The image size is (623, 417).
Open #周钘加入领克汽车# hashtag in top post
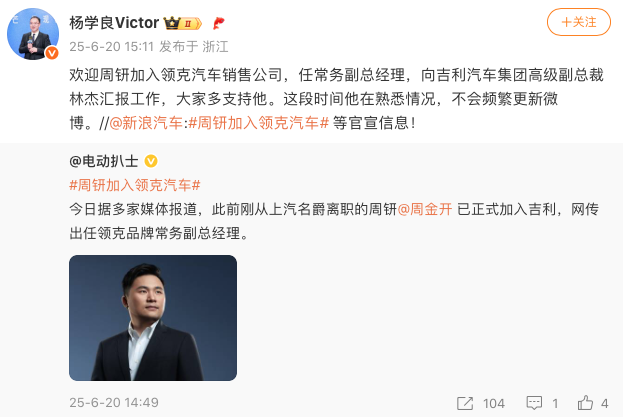(259, 123)
